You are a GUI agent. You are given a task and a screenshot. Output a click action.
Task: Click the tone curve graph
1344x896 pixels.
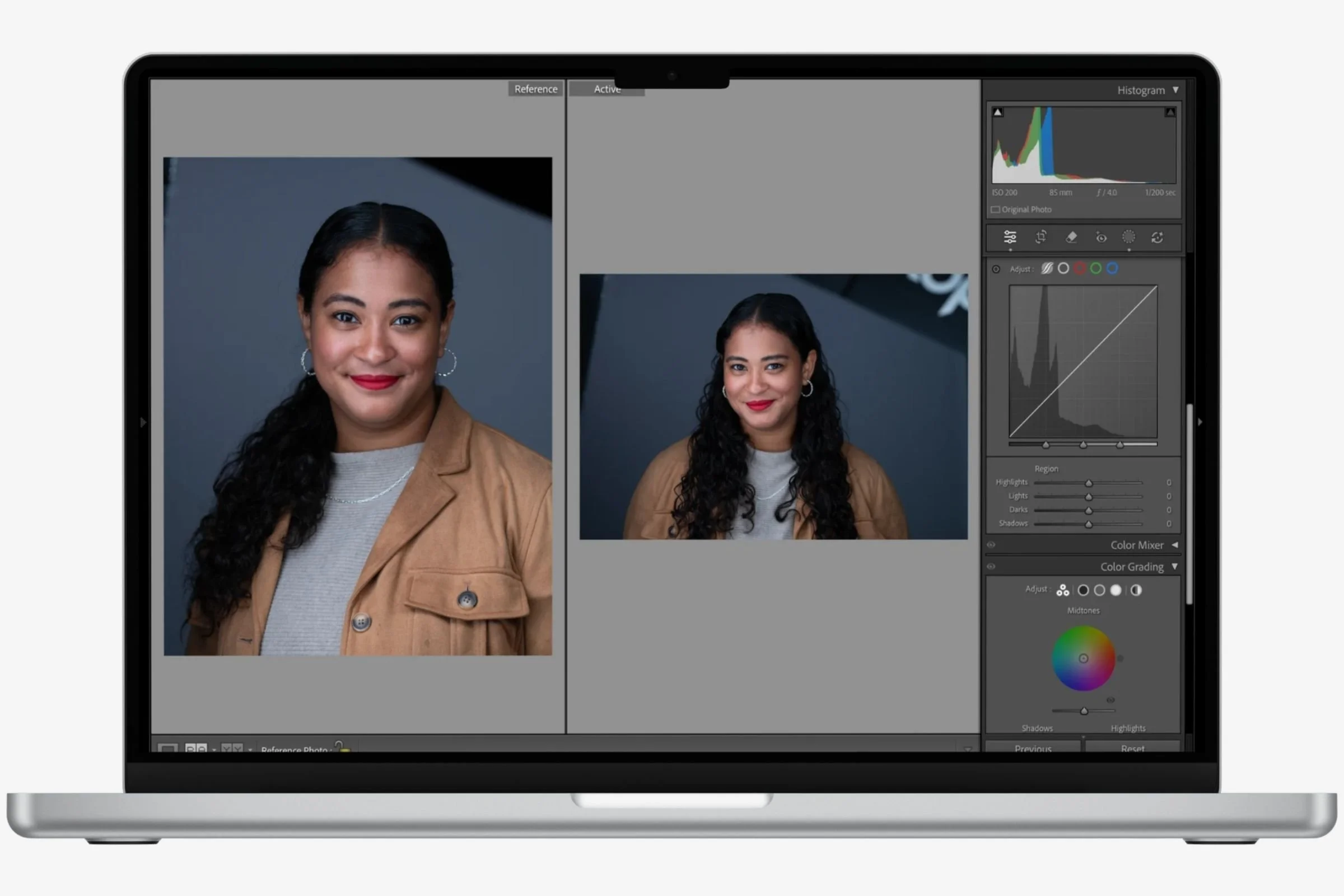point(1083,362)
